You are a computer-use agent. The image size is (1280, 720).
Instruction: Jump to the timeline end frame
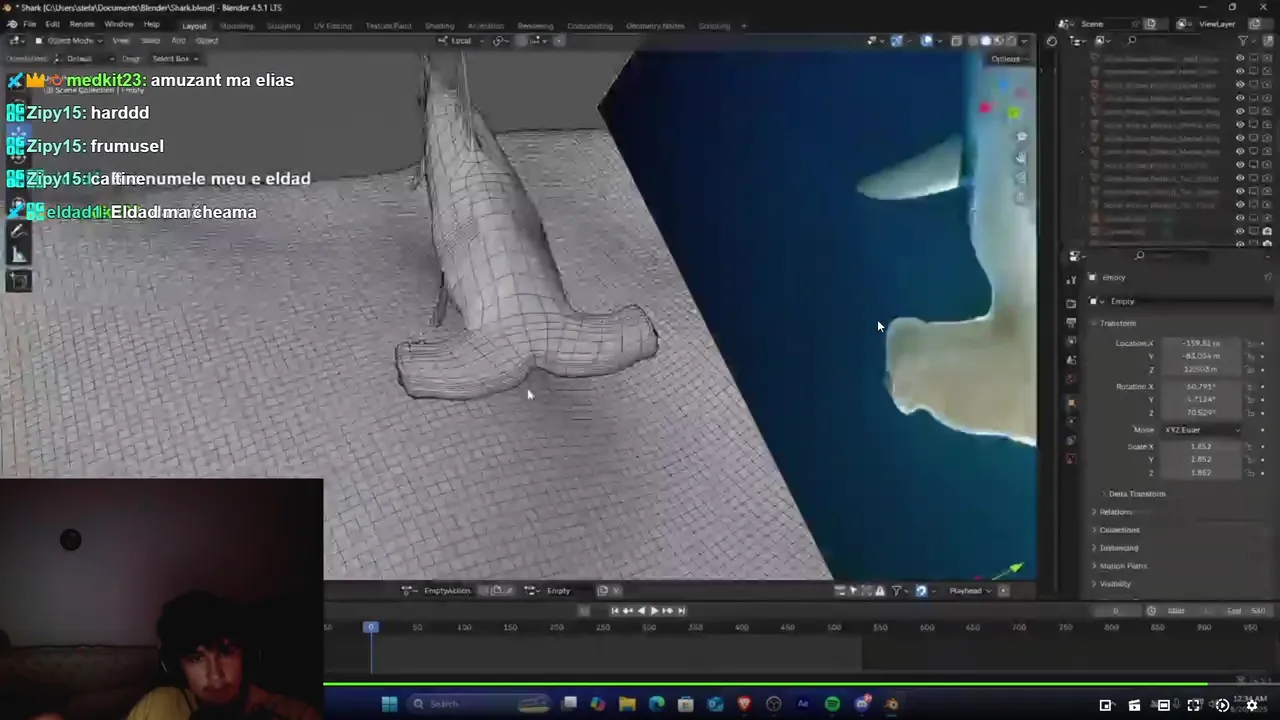[682, 611]
